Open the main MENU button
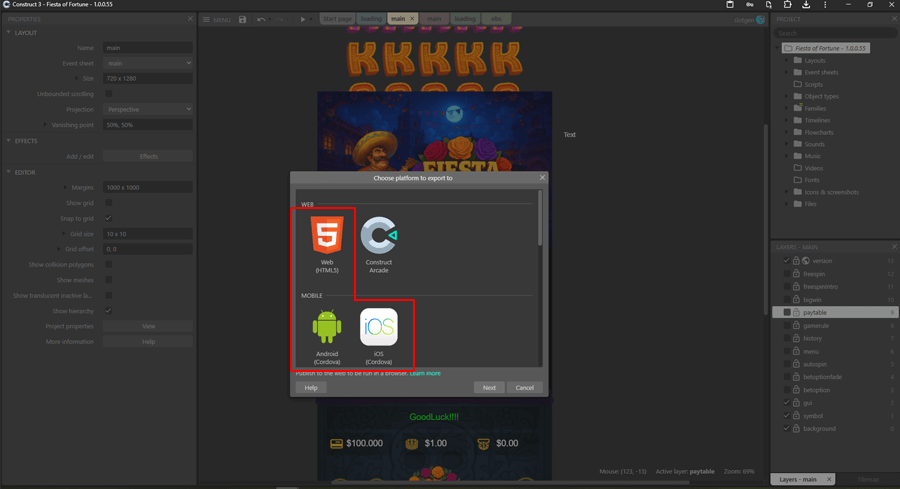The width and height of the screenshot is (900, 489). tap(217, 19)
